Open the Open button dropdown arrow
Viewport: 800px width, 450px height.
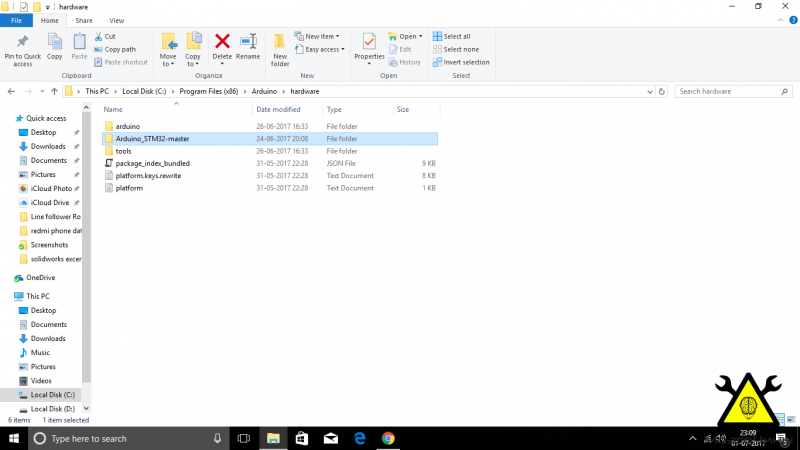coord(420,36)
